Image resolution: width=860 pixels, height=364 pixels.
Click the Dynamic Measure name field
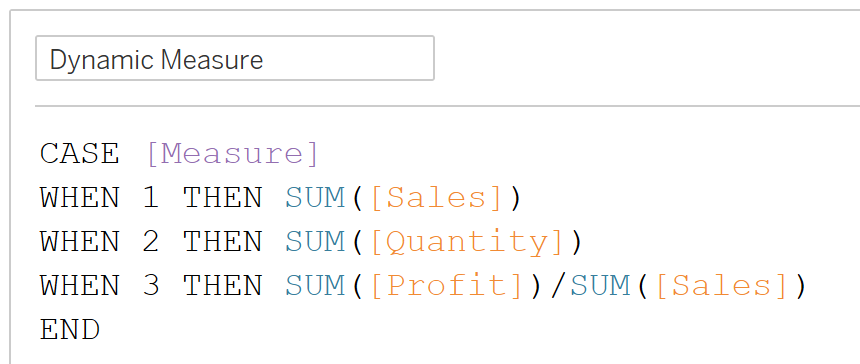pos(235,58)
